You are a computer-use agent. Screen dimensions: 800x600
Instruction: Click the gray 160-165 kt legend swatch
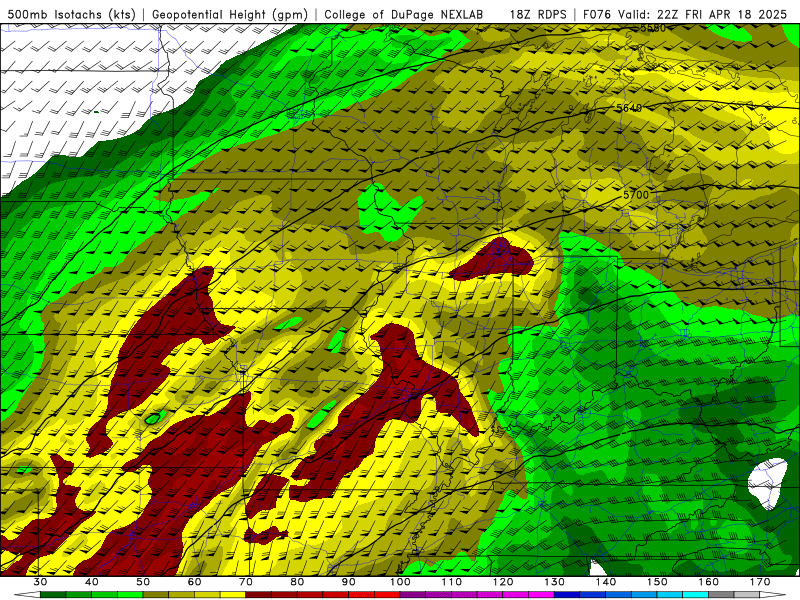[x=721, y=595]
